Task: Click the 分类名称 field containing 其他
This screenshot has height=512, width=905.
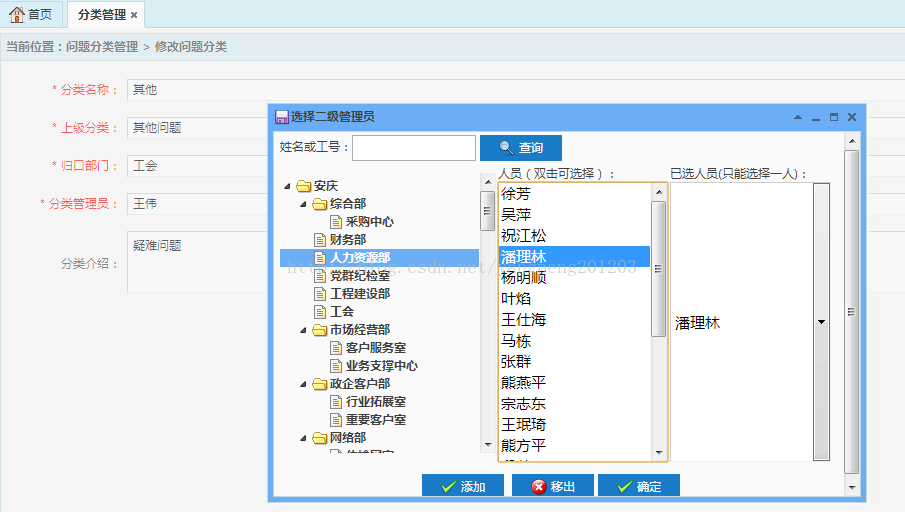Action: pos(516,90)
